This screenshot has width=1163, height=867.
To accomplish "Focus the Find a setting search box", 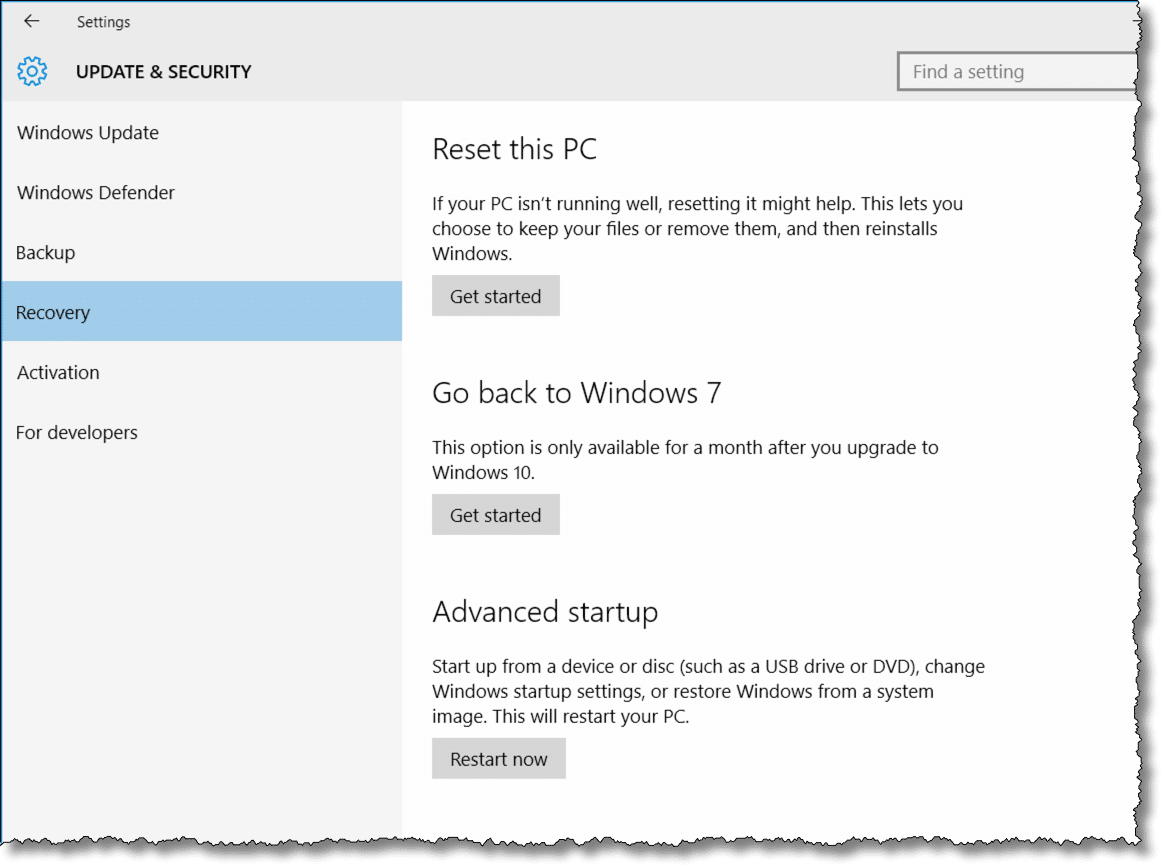I will 1015,72.
